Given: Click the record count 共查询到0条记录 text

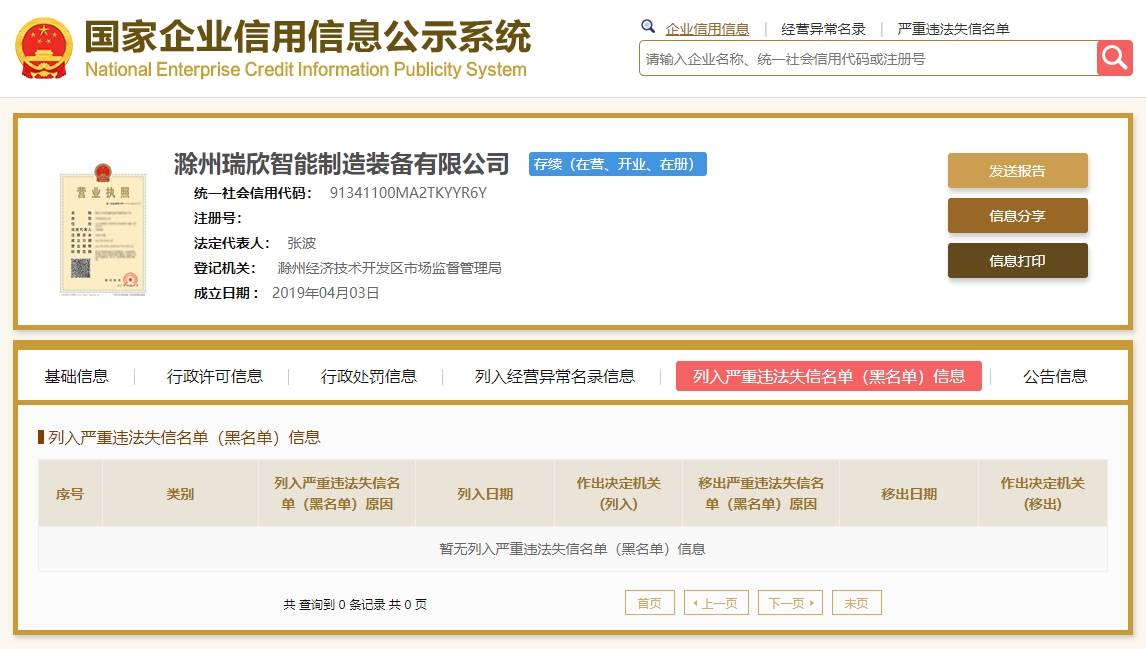Looking at the screenshot, I should [x=355, y=604].
